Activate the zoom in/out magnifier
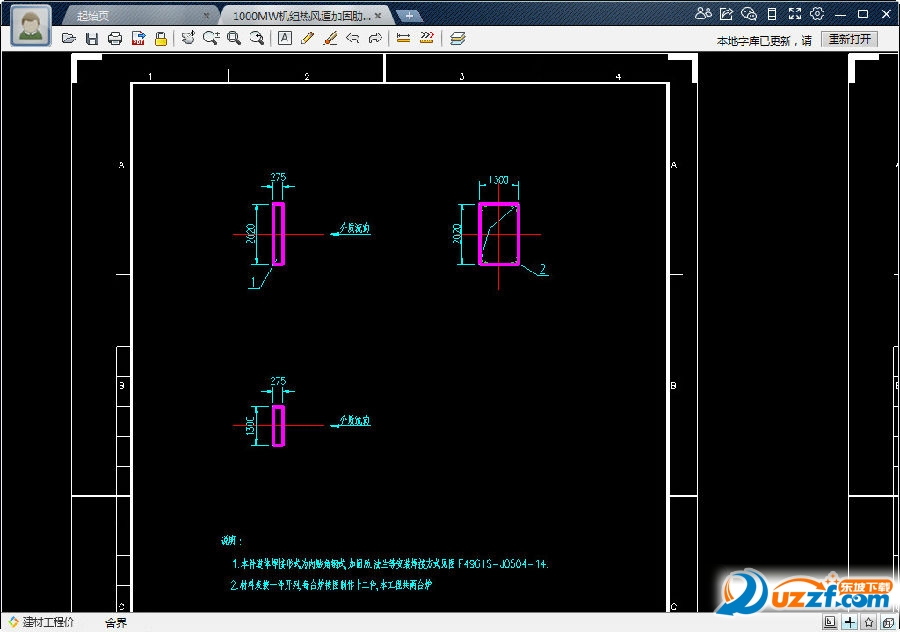900x632 pixels. pyautogui.click(x=211, y=38)
